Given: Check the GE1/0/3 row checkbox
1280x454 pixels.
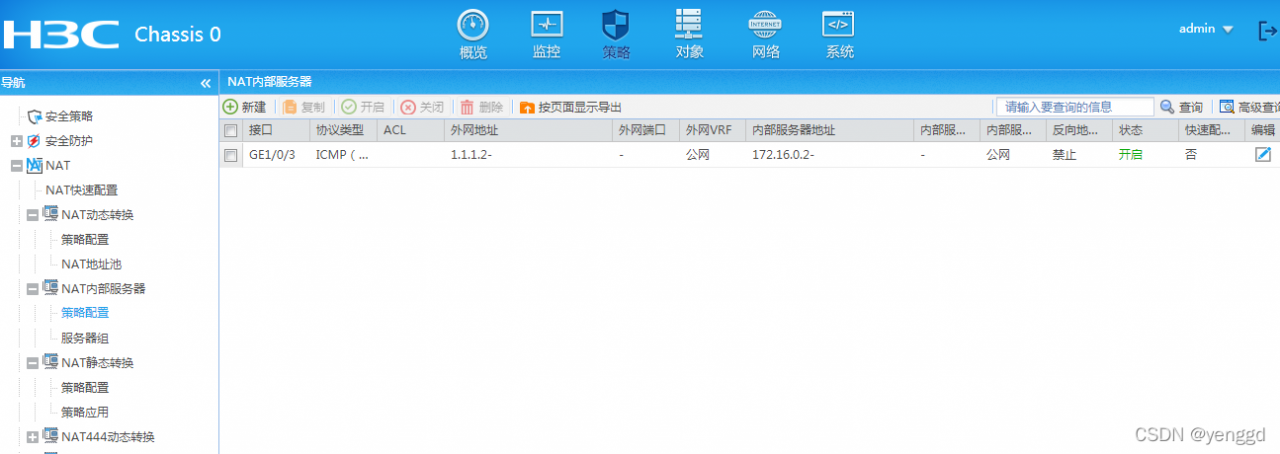Looking at the screenshot, I should pos(231,155).
